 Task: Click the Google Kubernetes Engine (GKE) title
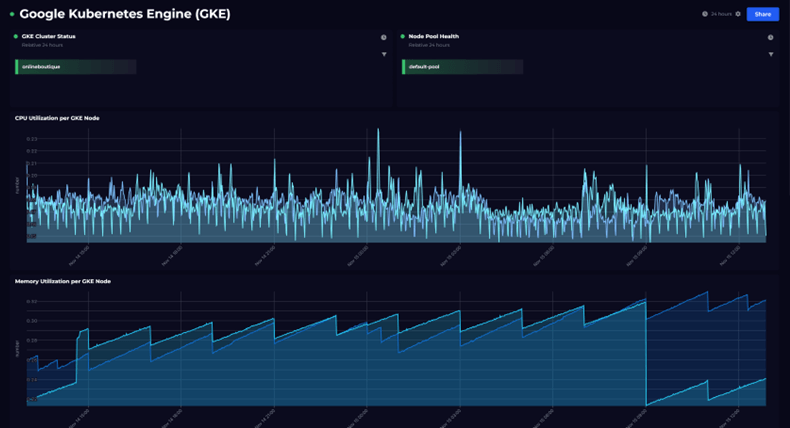[125, 14]
